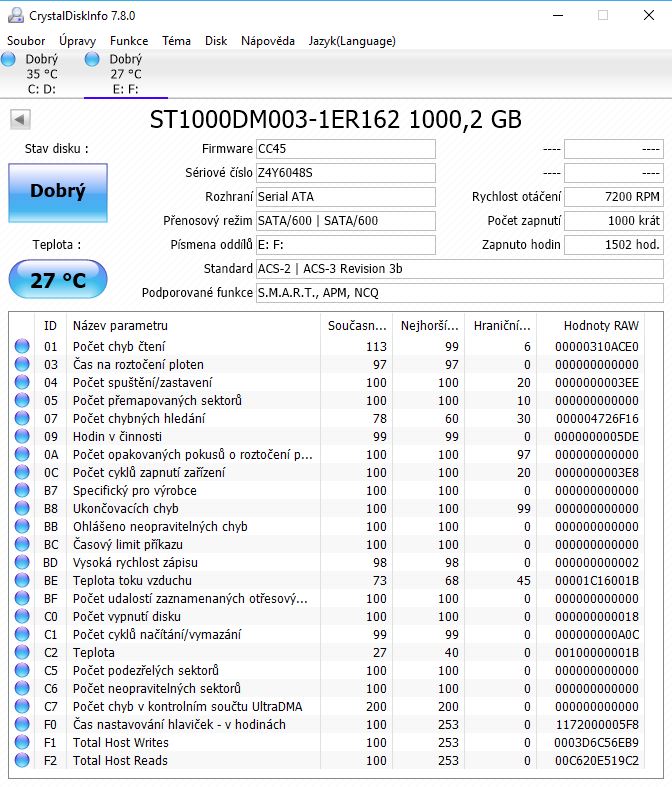
Task: Click the 27 °C temperature button
Action: coord(58,280)
